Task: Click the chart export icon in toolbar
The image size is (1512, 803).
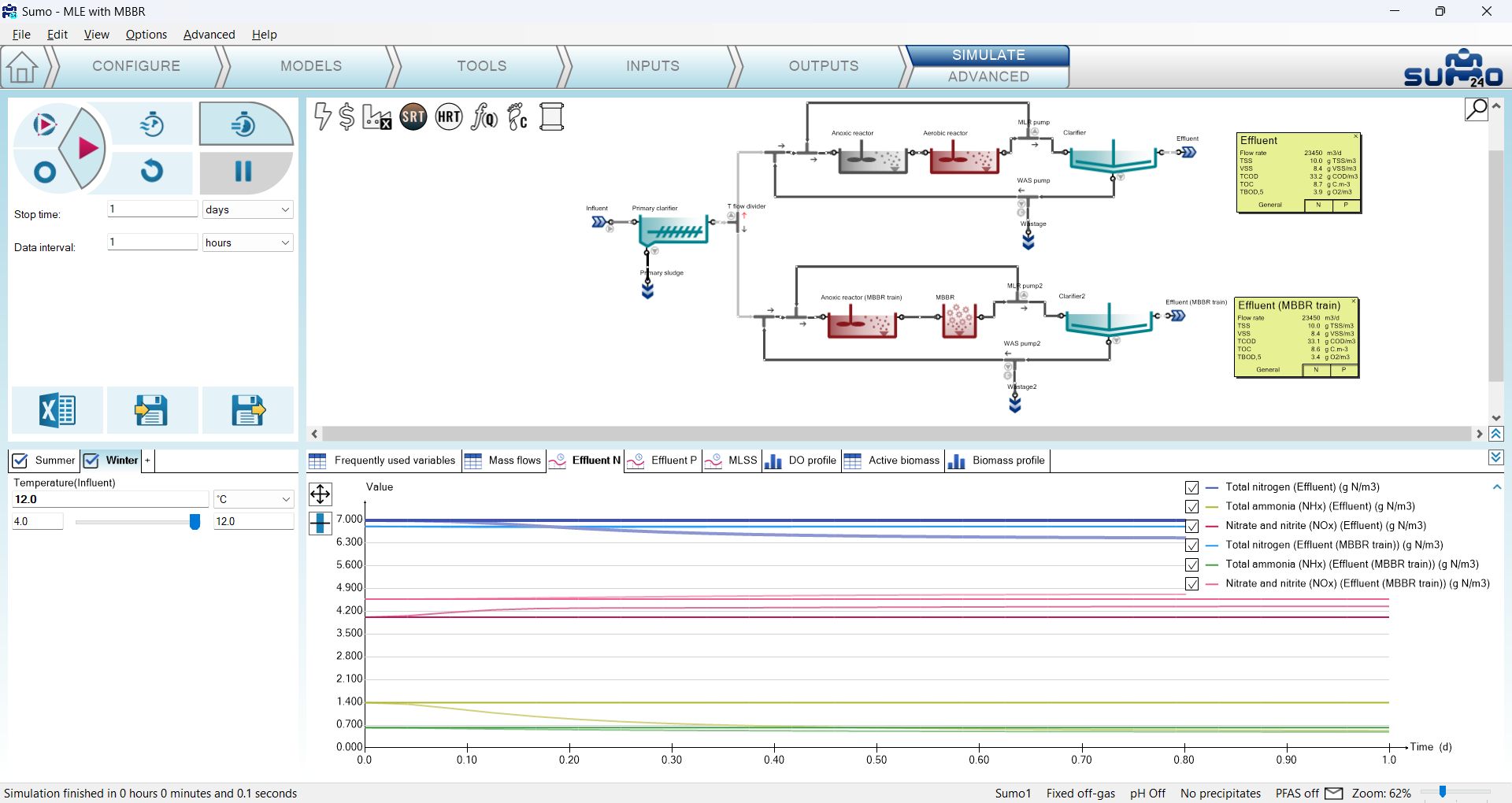Action: 376,117
